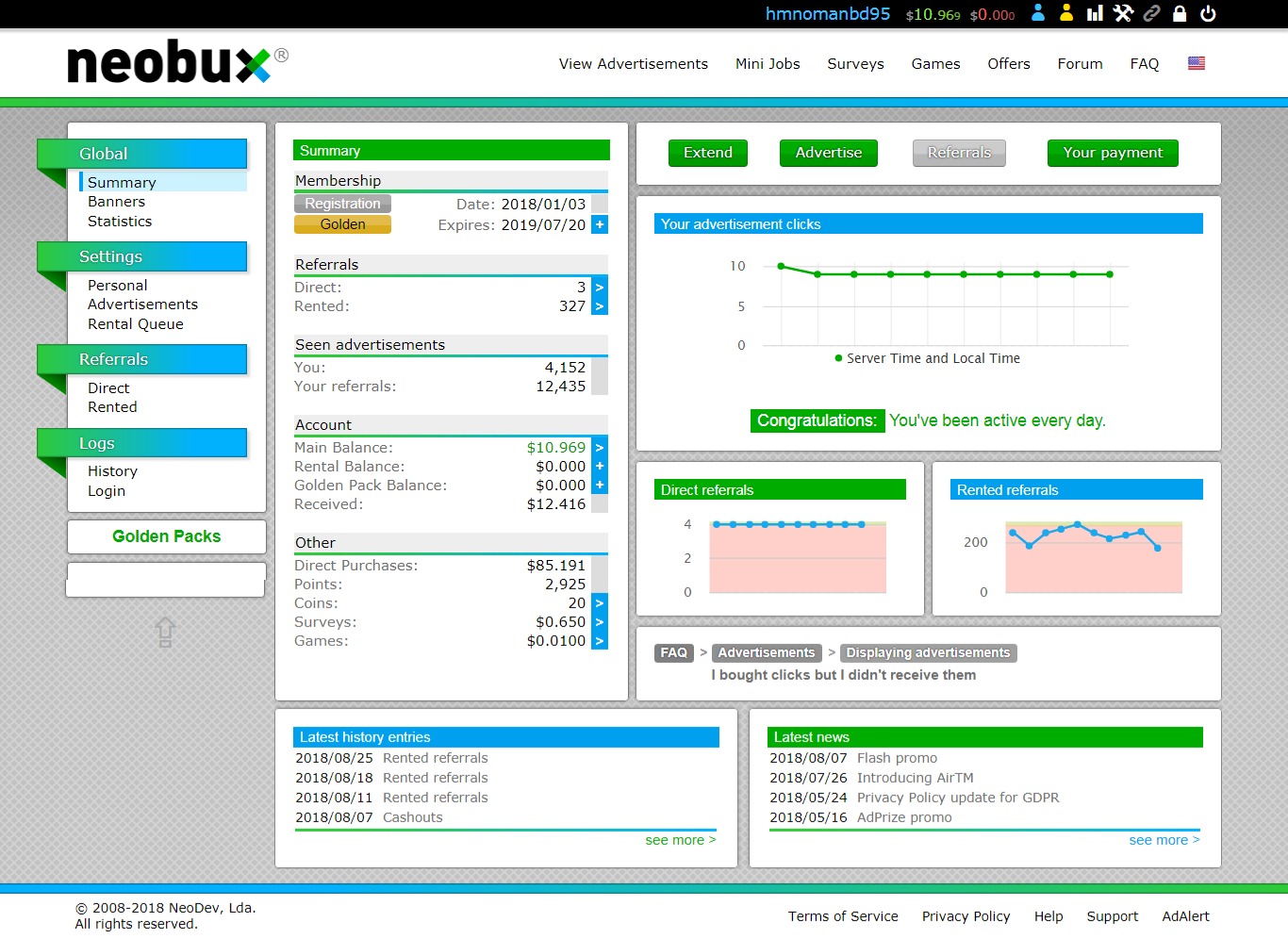Click the plus icon beside membership Expires date

tap(600, 224)
